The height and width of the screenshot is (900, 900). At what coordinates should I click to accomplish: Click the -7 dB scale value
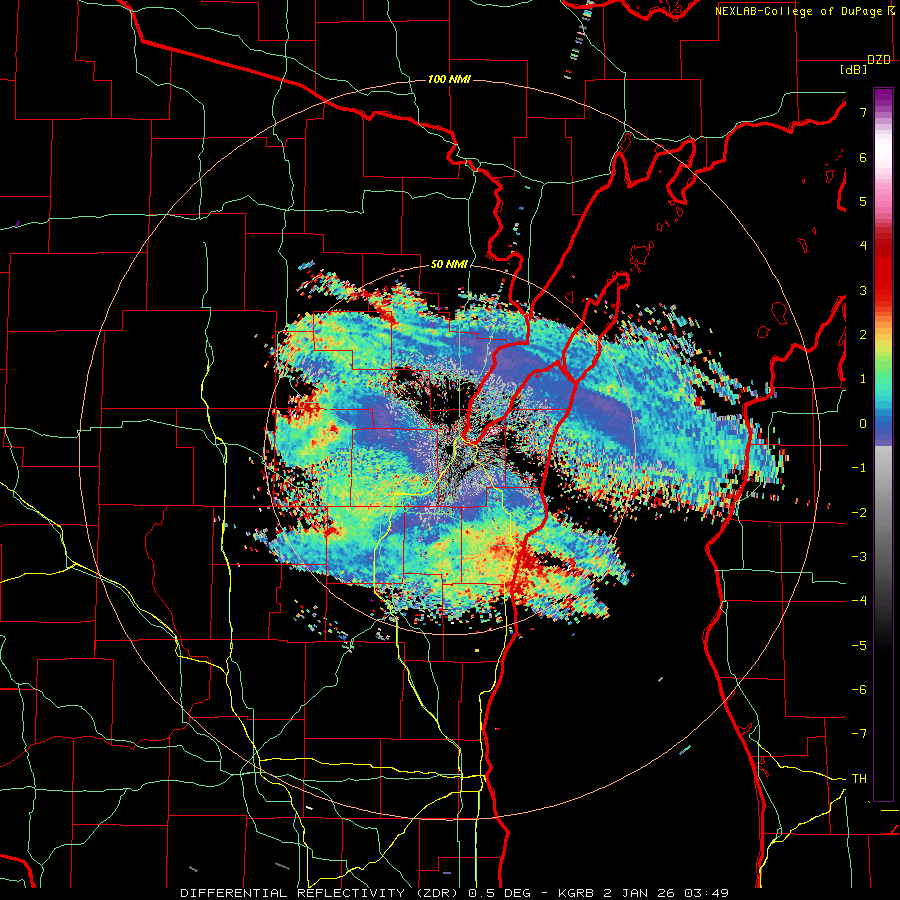[859, 734]
